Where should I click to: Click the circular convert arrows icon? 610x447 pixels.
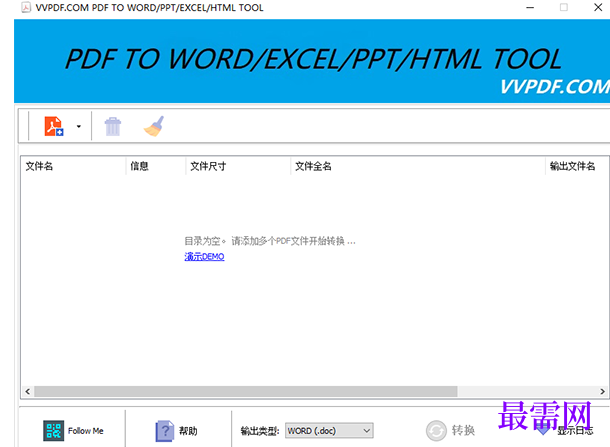pyautogui.click(x=436, y=431)
